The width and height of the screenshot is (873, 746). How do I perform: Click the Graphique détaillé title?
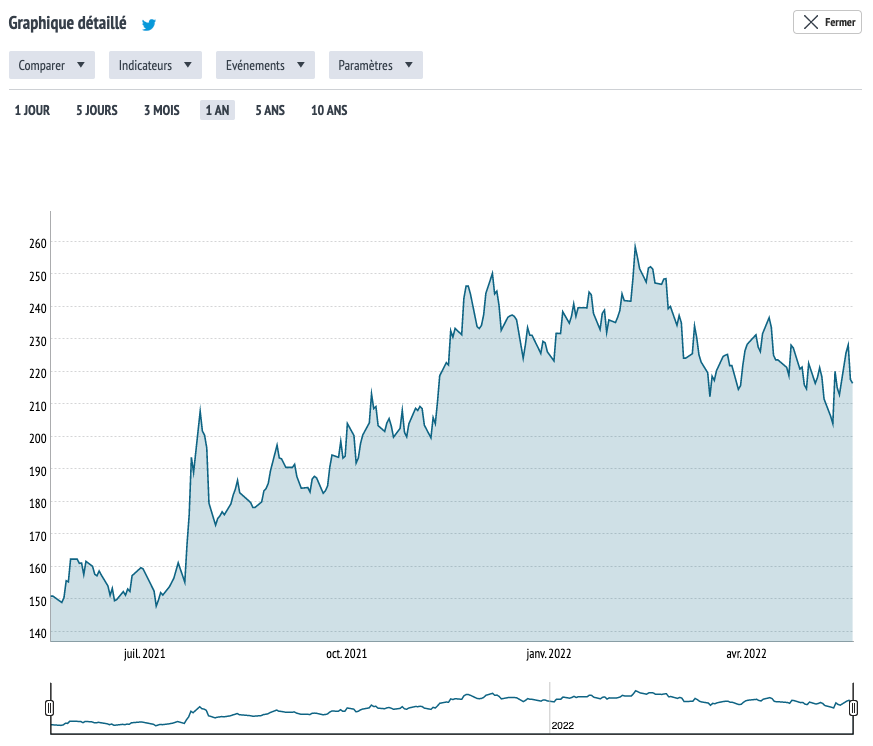point(67,23)
